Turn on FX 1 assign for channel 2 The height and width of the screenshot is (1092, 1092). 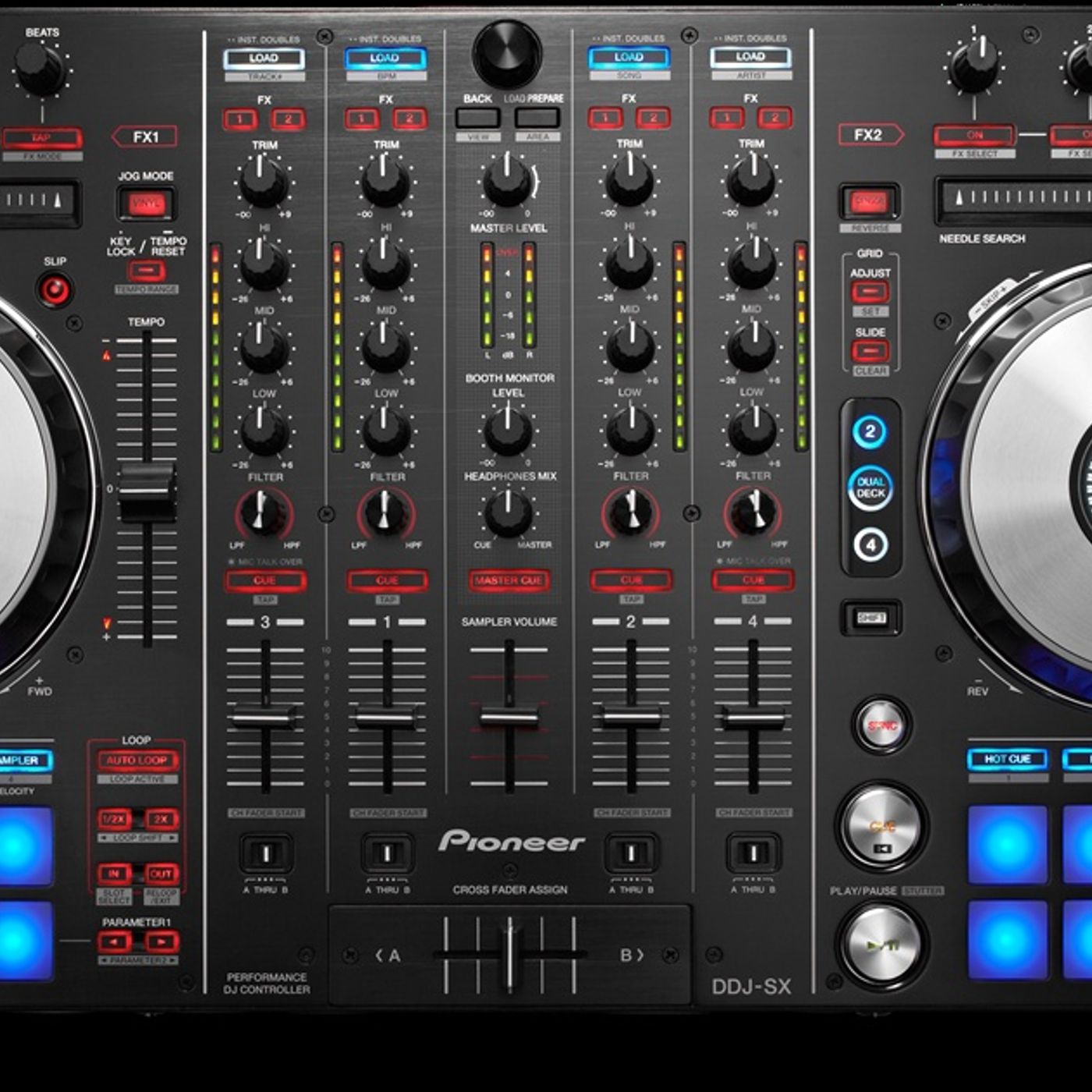[605, 119]
